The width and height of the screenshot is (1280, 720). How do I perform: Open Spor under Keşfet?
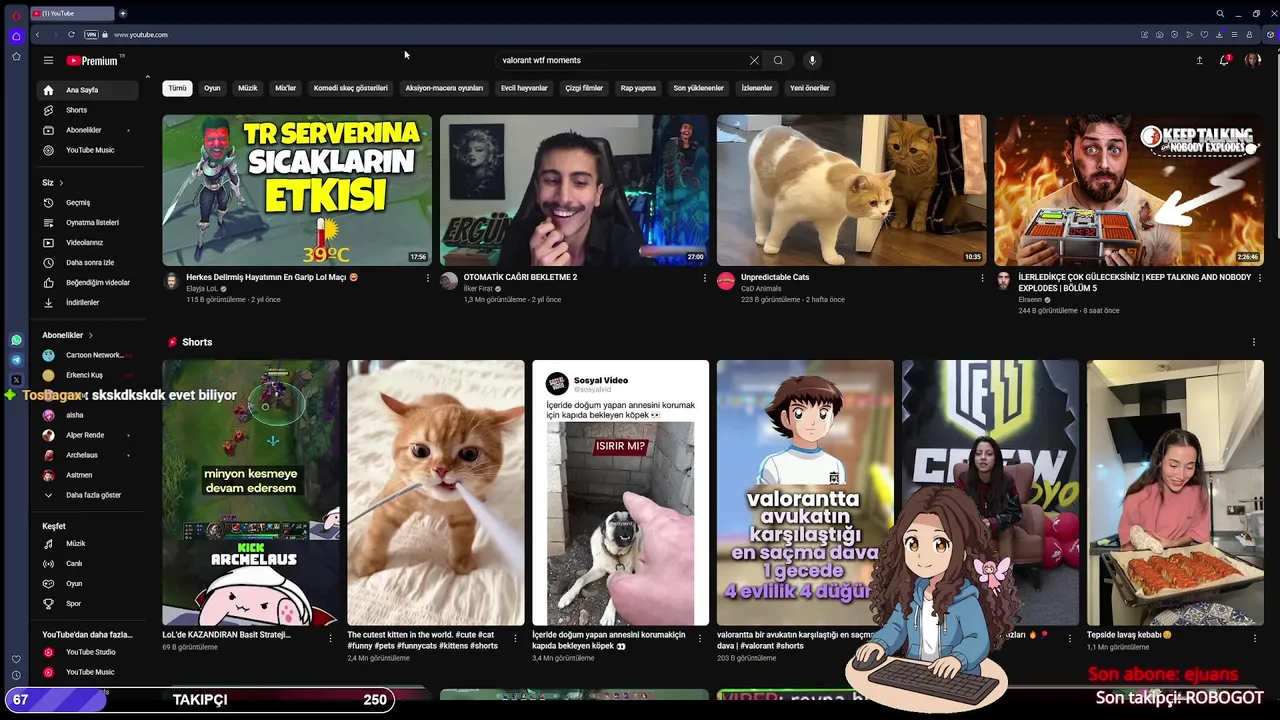[x=89, y=603]
